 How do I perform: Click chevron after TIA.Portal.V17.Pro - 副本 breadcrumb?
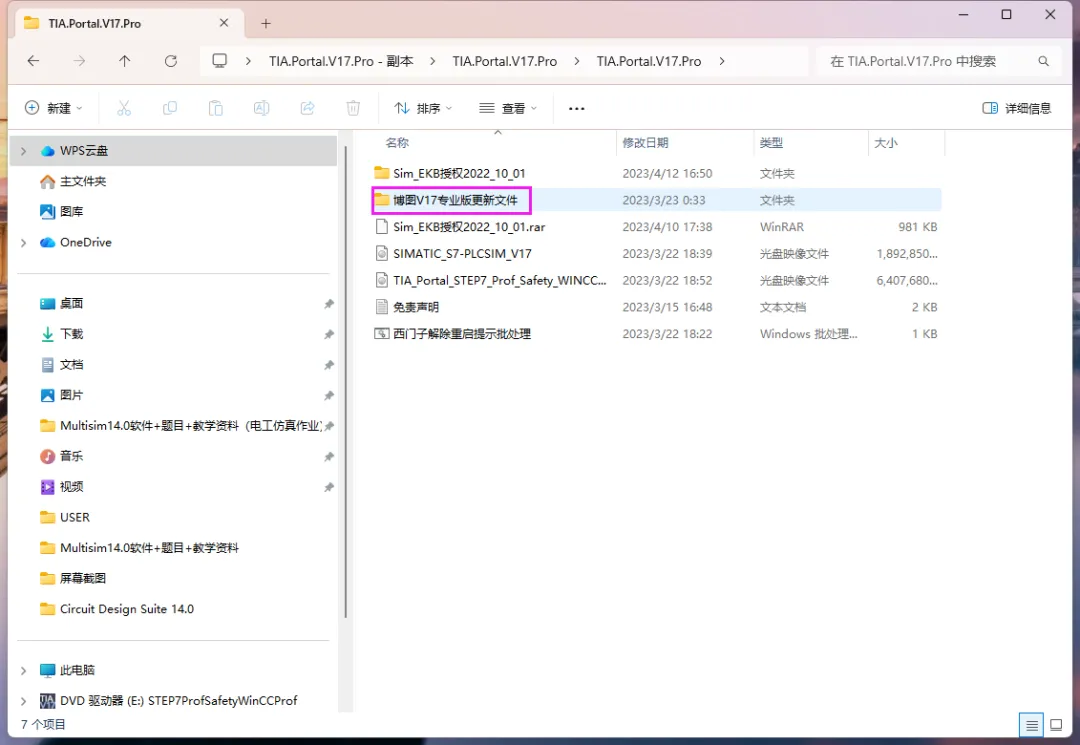pyautogui.click(x=433, y=61)
